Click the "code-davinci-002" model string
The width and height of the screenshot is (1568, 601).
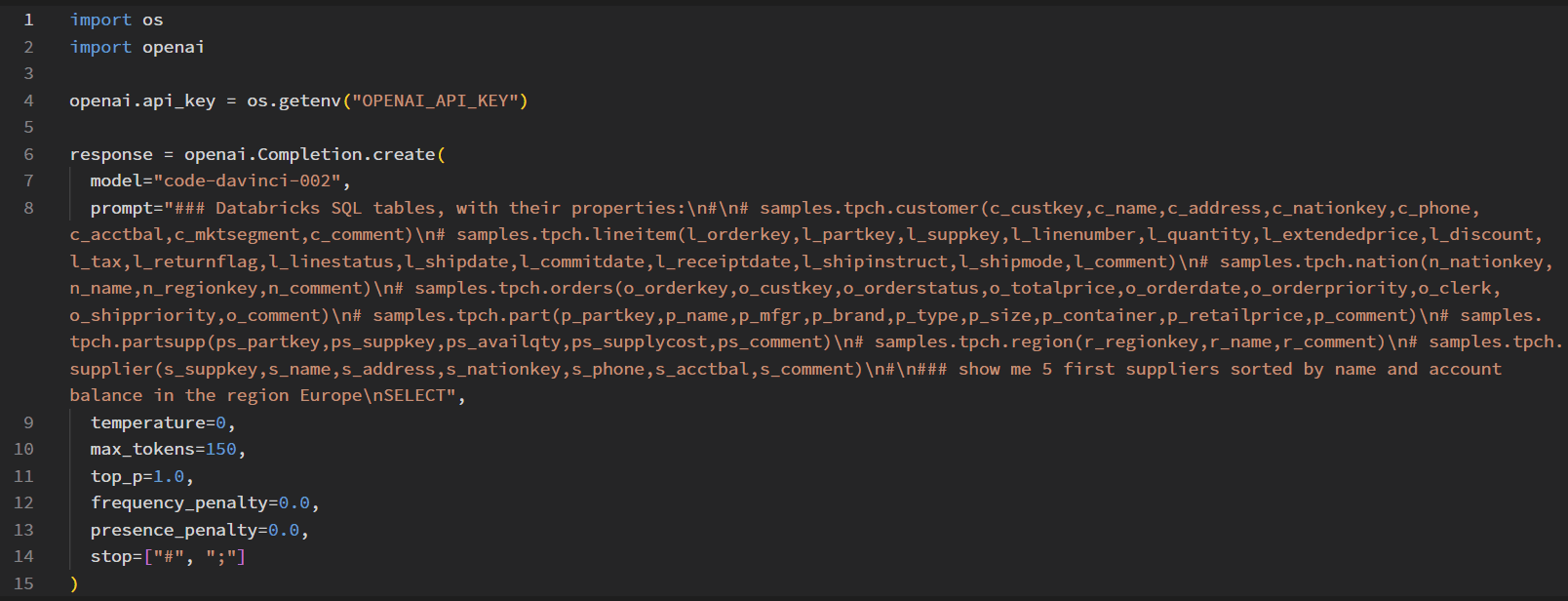coord(248,180)
